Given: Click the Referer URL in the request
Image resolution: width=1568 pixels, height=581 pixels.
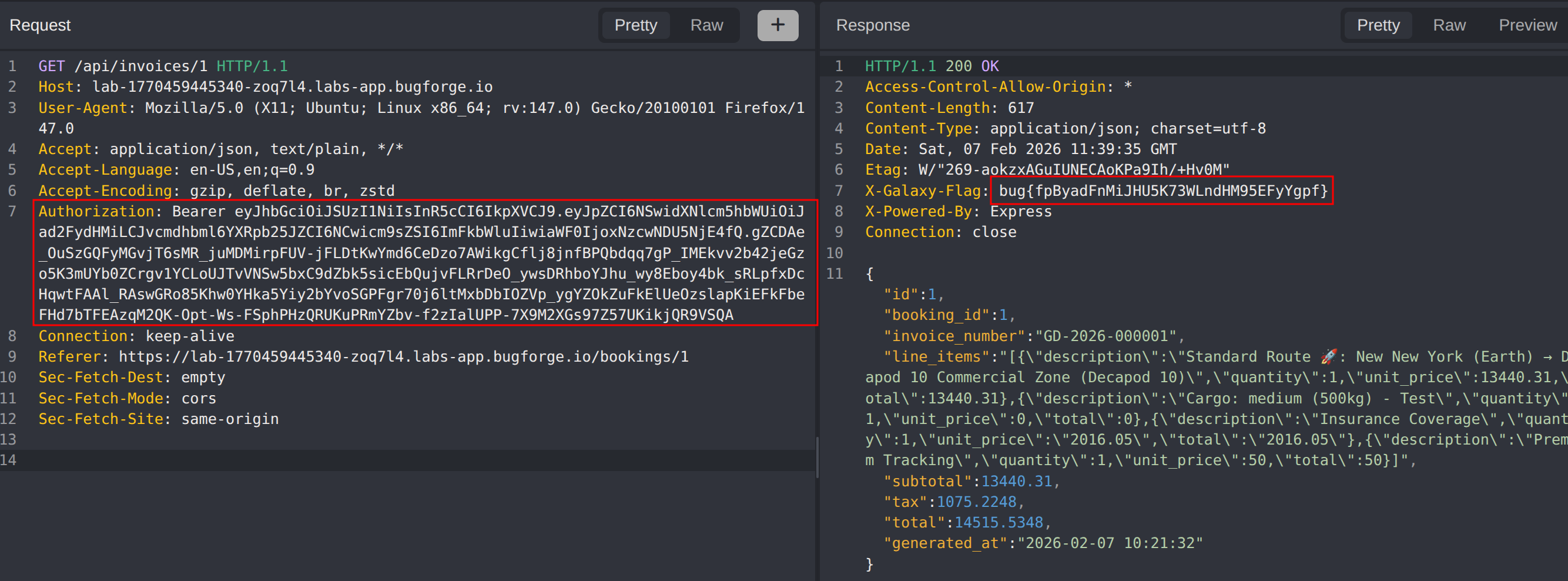Looking at the screenshot, I should tap(403, 357).
